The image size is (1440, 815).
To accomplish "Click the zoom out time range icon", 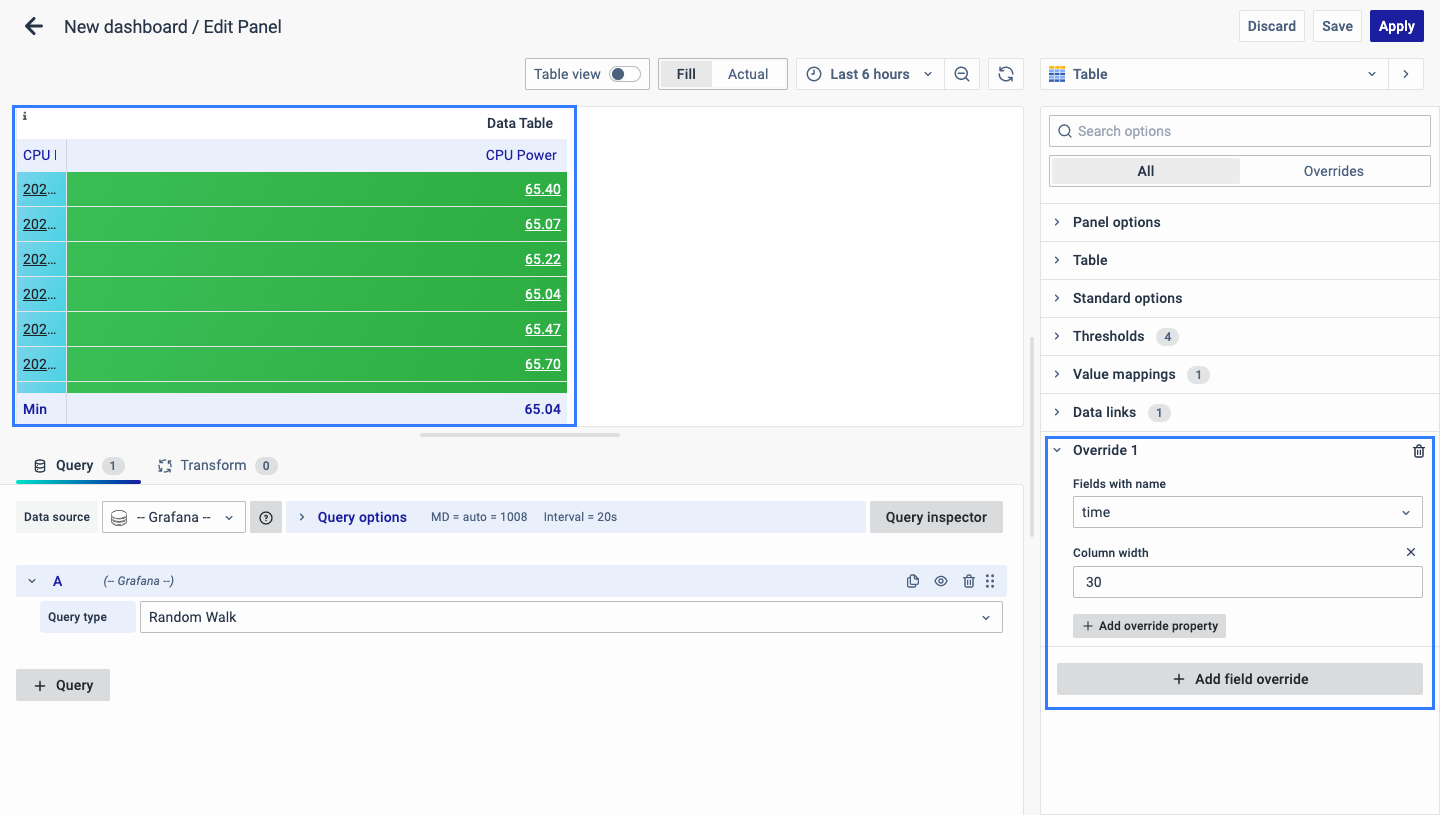I will click(961, 74).
